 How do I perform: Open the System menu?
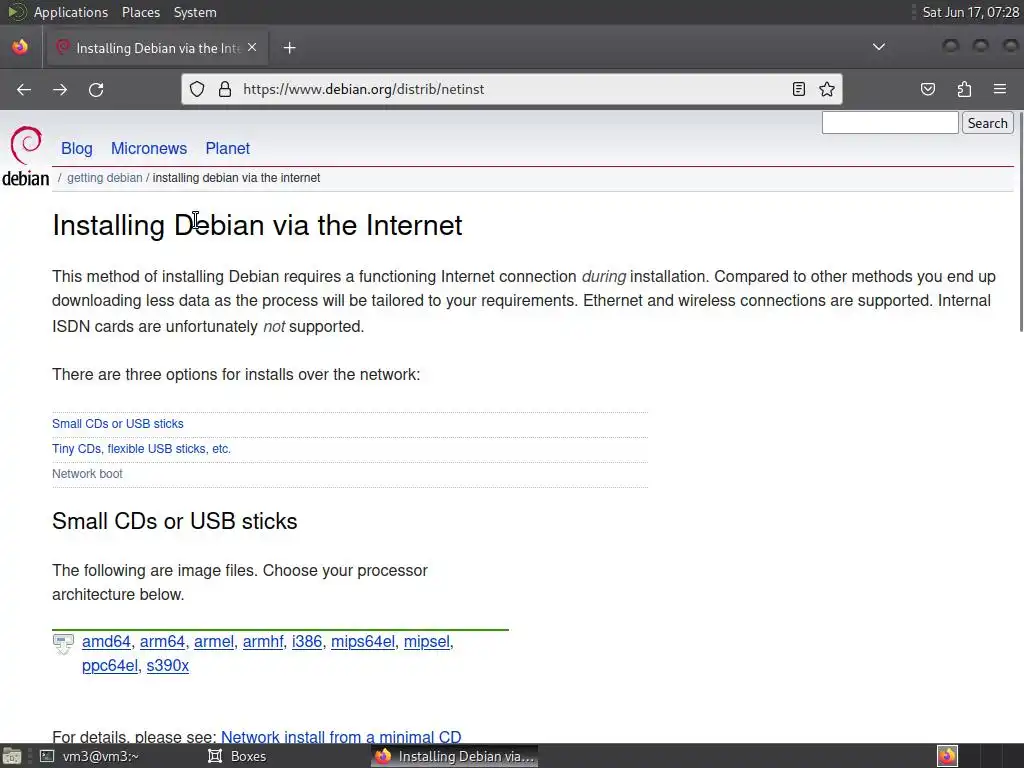point(195,12)
